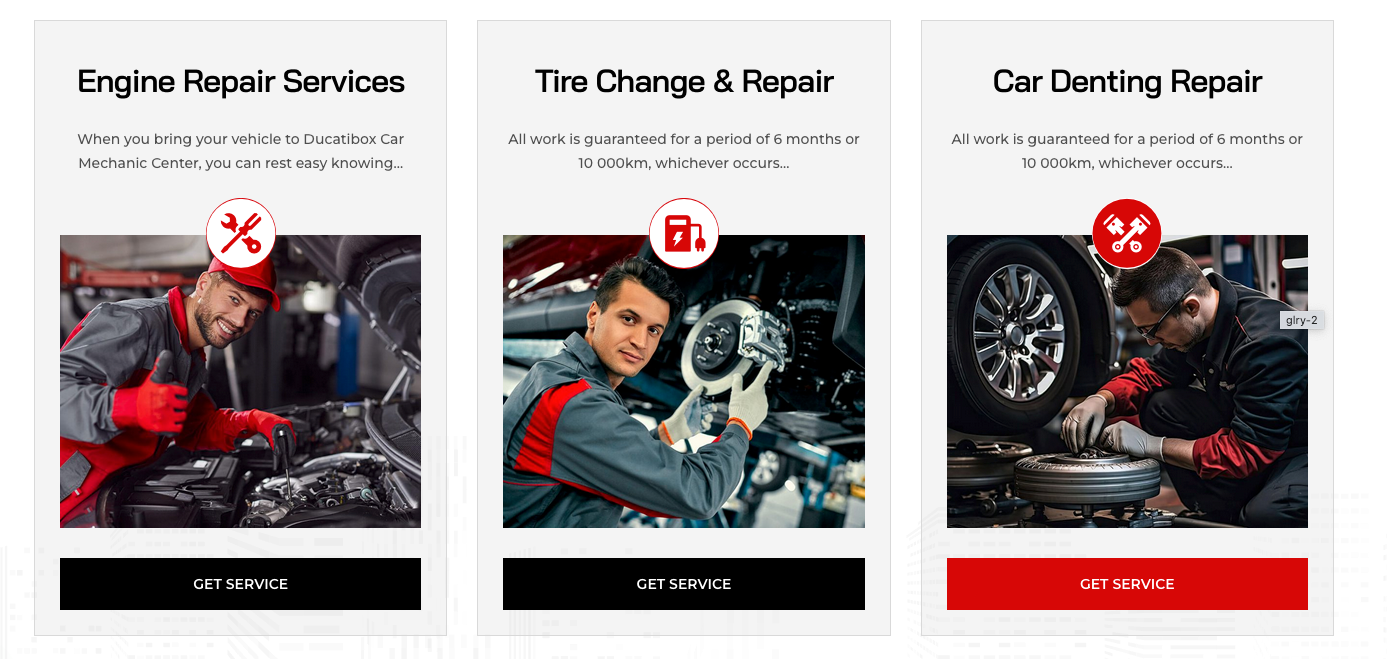Open the Engine Repair Services heading
The height and width of the screenshot is (659, 1387).
pos(241,81)
